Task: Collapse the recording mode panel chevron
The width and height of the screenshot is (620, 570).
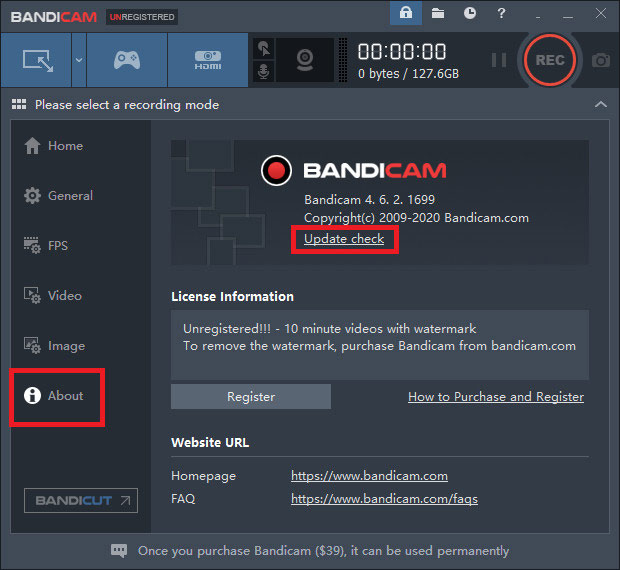Action: click(x=600, y=104)
